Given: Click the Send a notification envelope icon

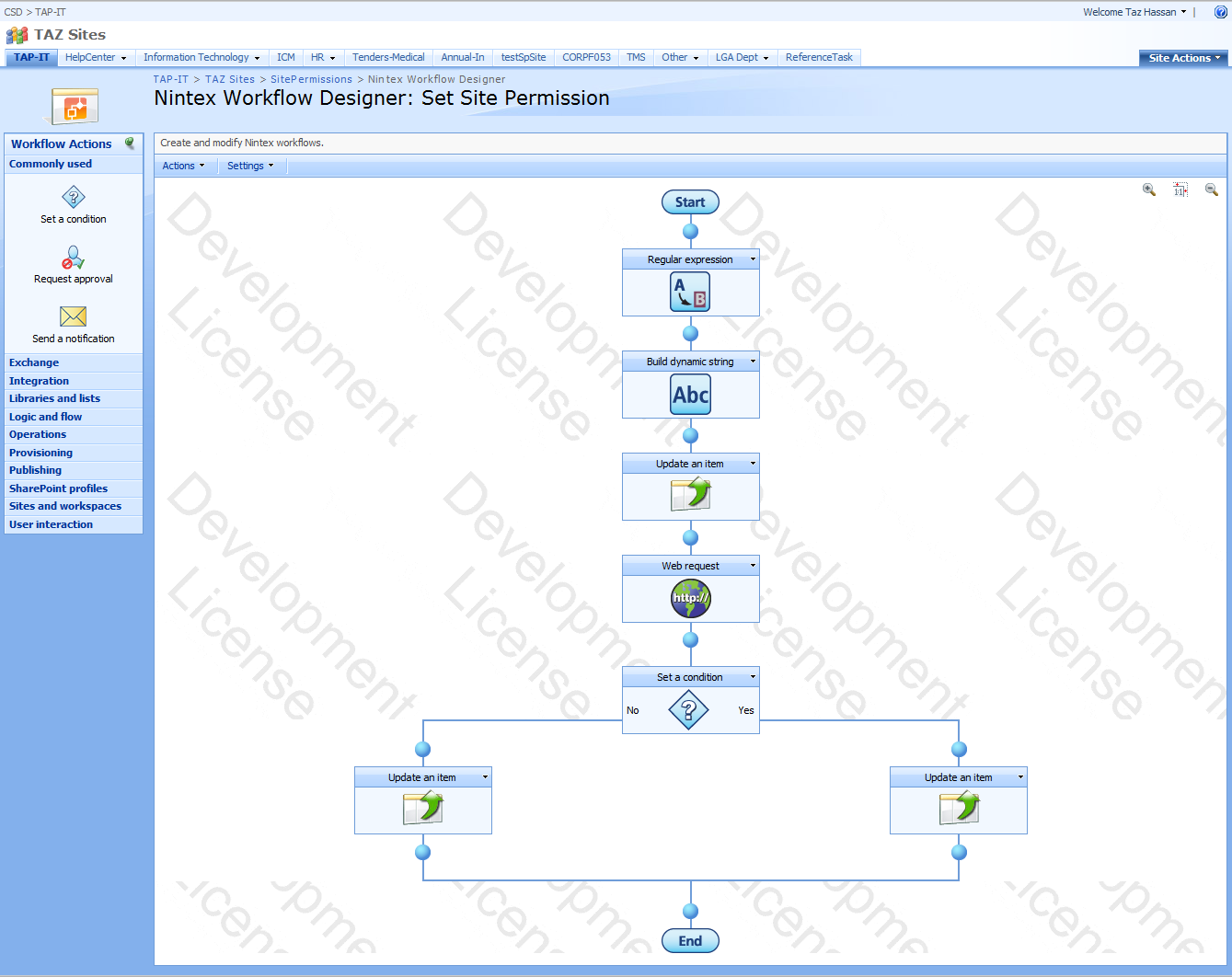Looking at the screenshot, I should 74,316.
